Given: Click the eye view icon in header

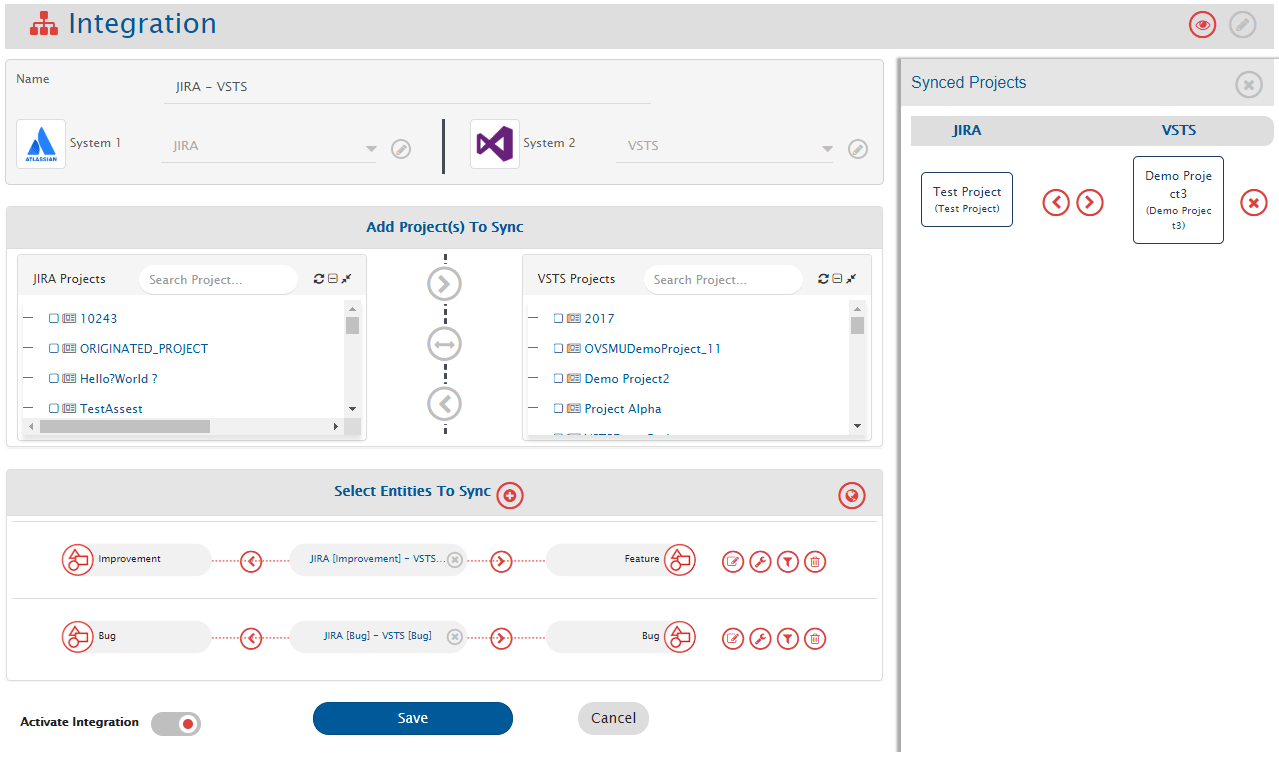Looking at the screenshot, I should (1202, 25).
